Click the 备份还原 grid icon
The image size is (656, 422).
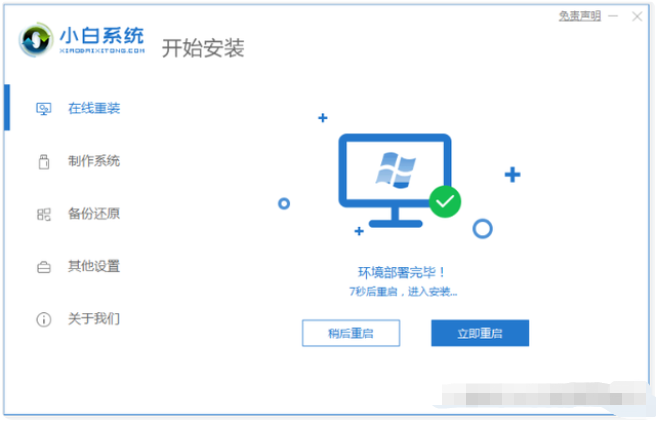tap(44, 214)
